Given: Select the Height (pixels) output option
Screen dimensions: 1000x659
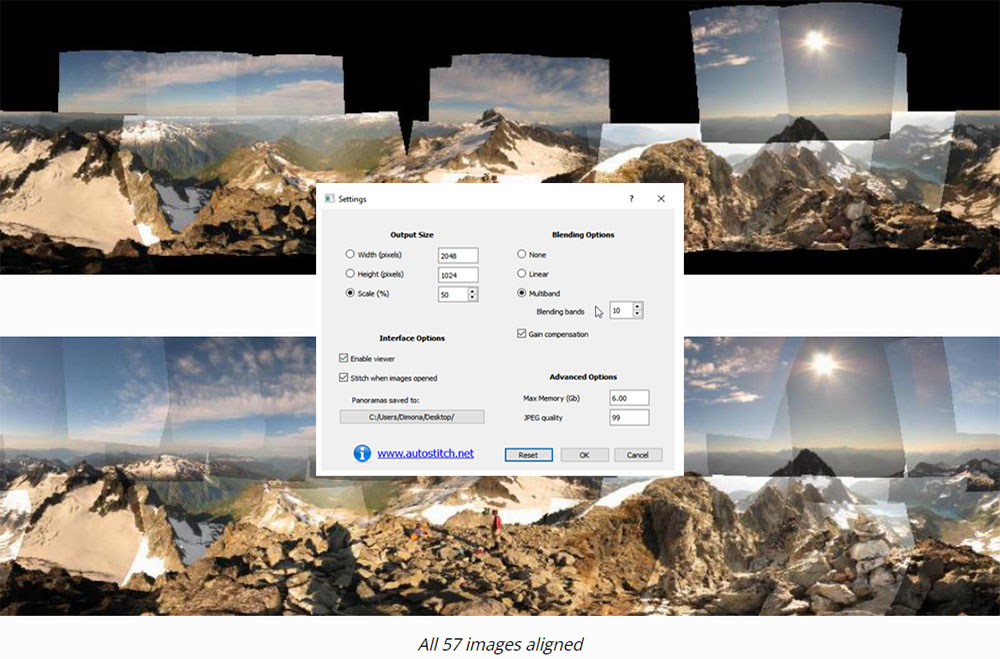Looking at the screenshot, I should tap(349, 274).
